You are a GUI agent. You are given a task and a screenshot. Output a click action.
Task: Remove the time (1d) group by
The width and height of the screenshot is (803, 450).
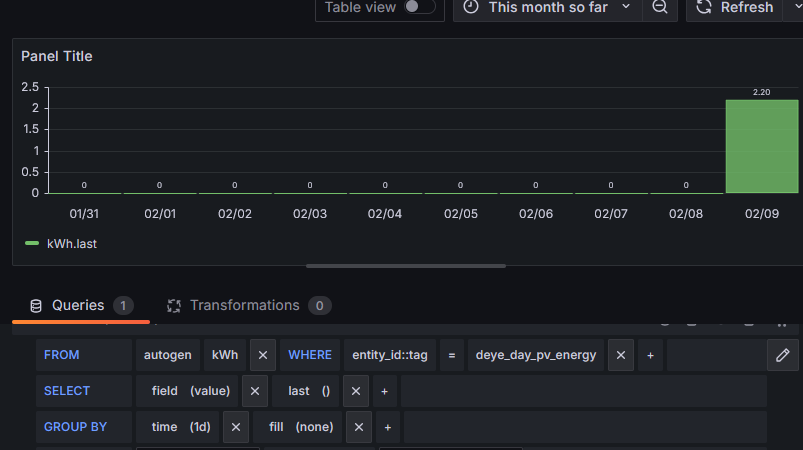[x=235, y=427]
